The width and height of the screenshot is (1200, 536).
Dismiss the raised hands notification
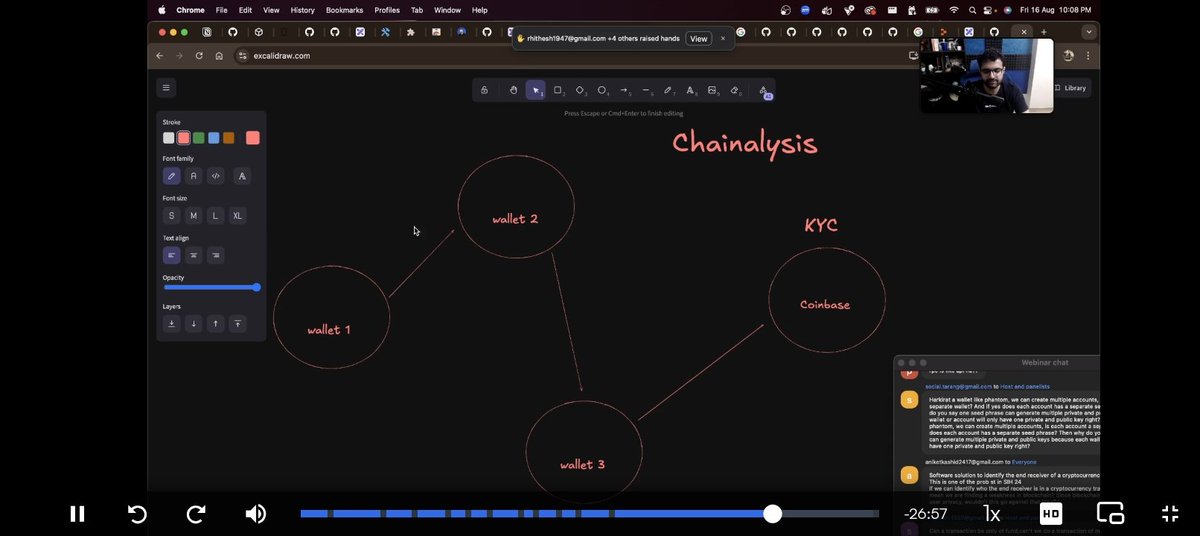click(723, 39)
